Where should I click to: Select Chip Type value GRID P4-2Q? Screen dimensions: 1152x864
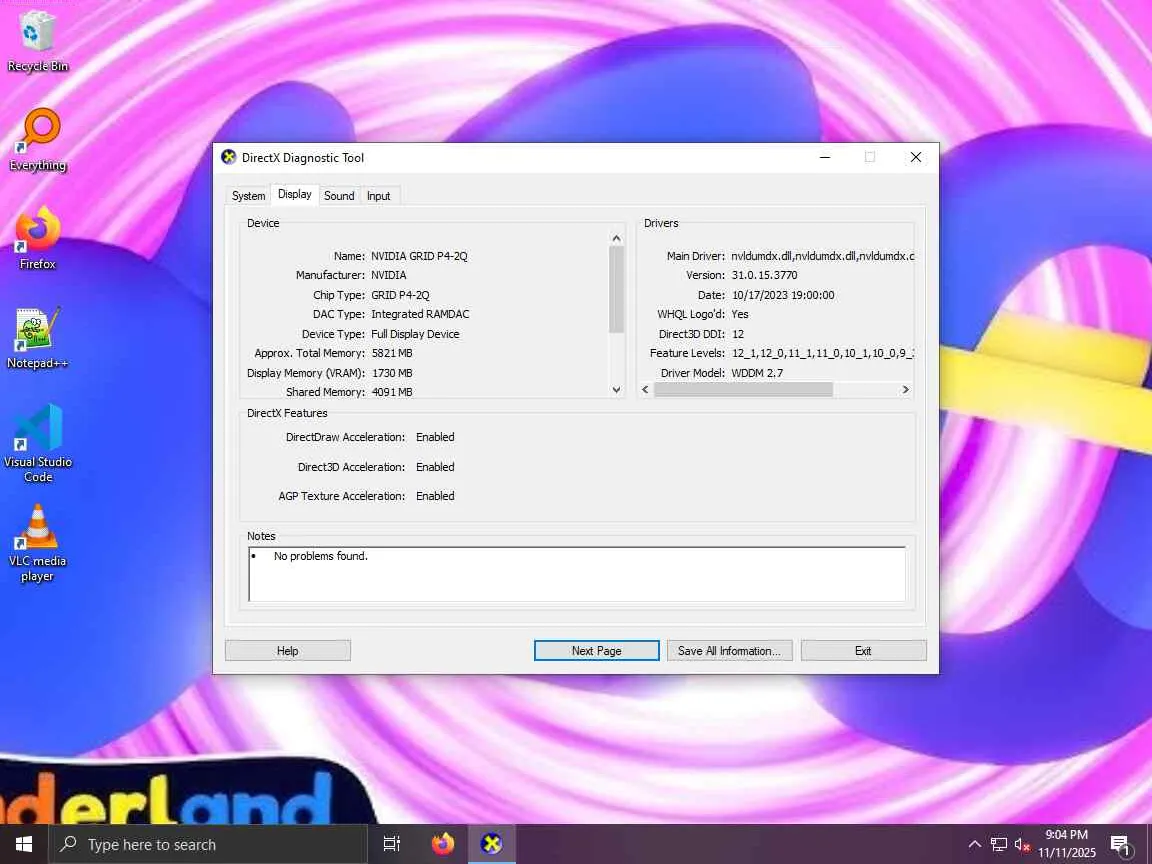coord(400,295)
